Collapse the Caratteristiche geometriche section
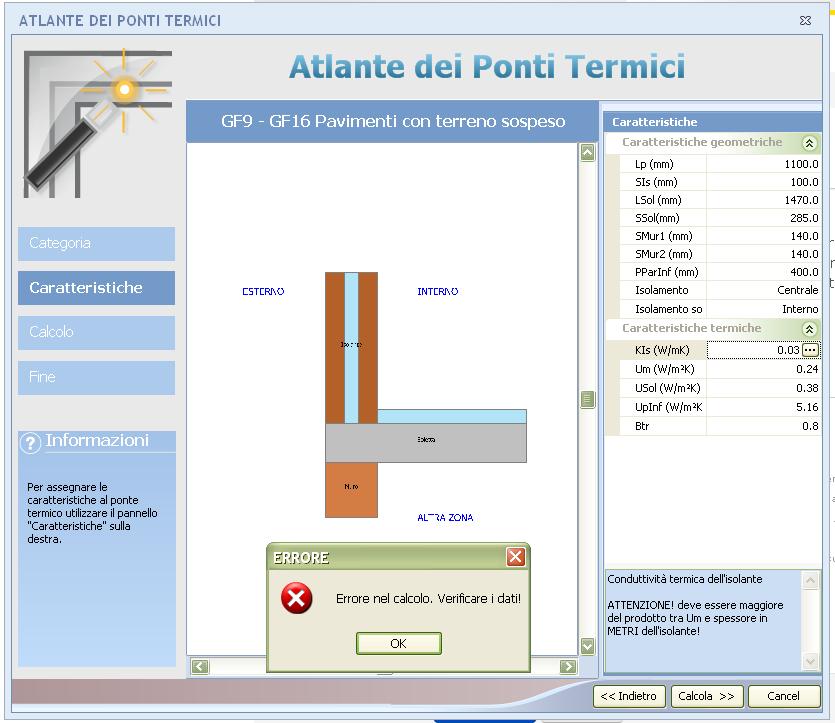This screenshot has width=835, height=723. point(810,144)
